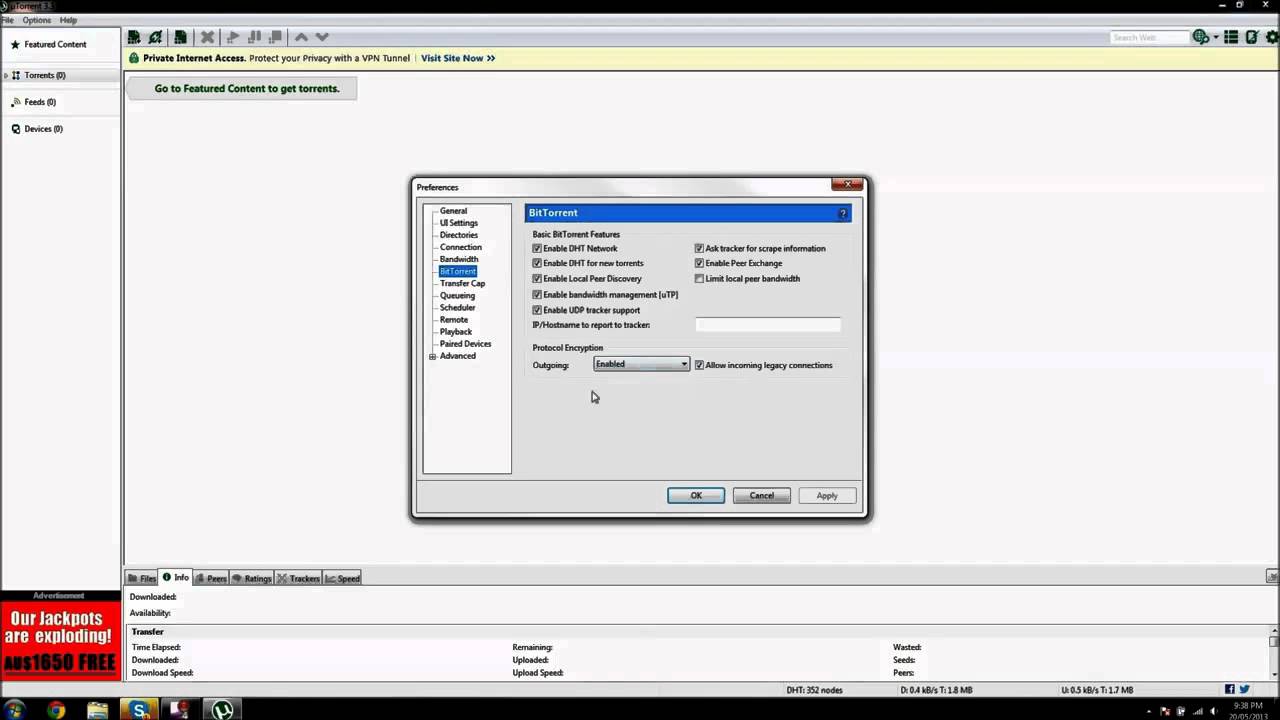Toggle Enable Local Peer Discovery checkbox
Image resolution: width=1280 pixels, height=720 pixels.
tap(537, 279)
